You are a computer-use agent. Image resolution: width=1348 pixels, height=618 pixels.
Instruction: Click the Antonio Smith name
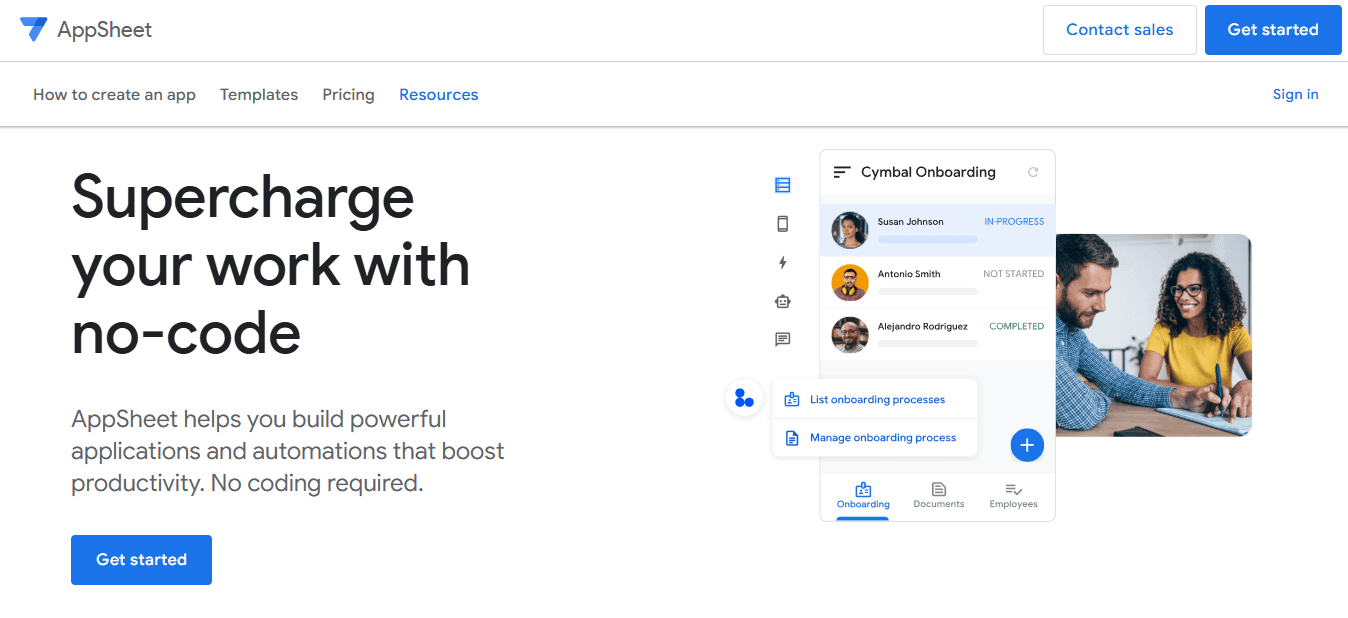tap(909, 274)
